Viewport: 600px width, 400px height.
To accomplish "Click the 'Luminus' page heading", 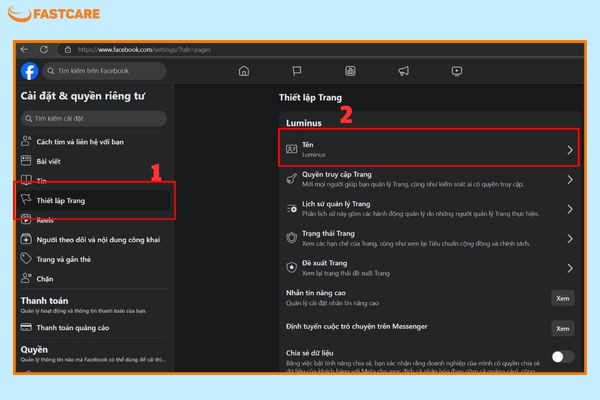I will (304, 123).
